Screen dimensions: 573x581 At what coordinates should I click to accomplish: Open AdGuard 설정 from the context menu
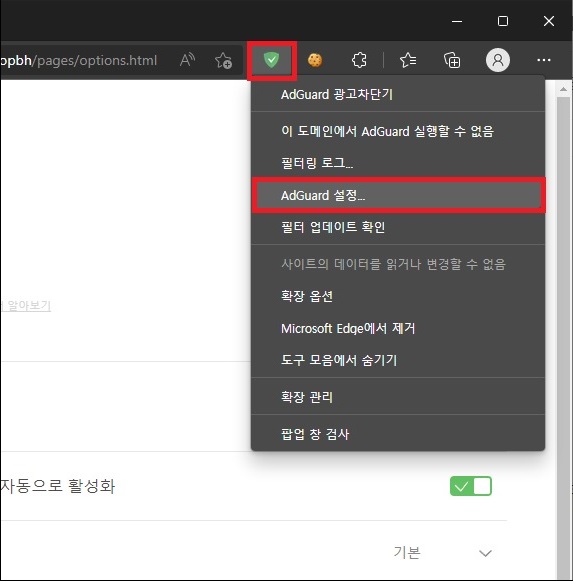[x=398, y=195]
